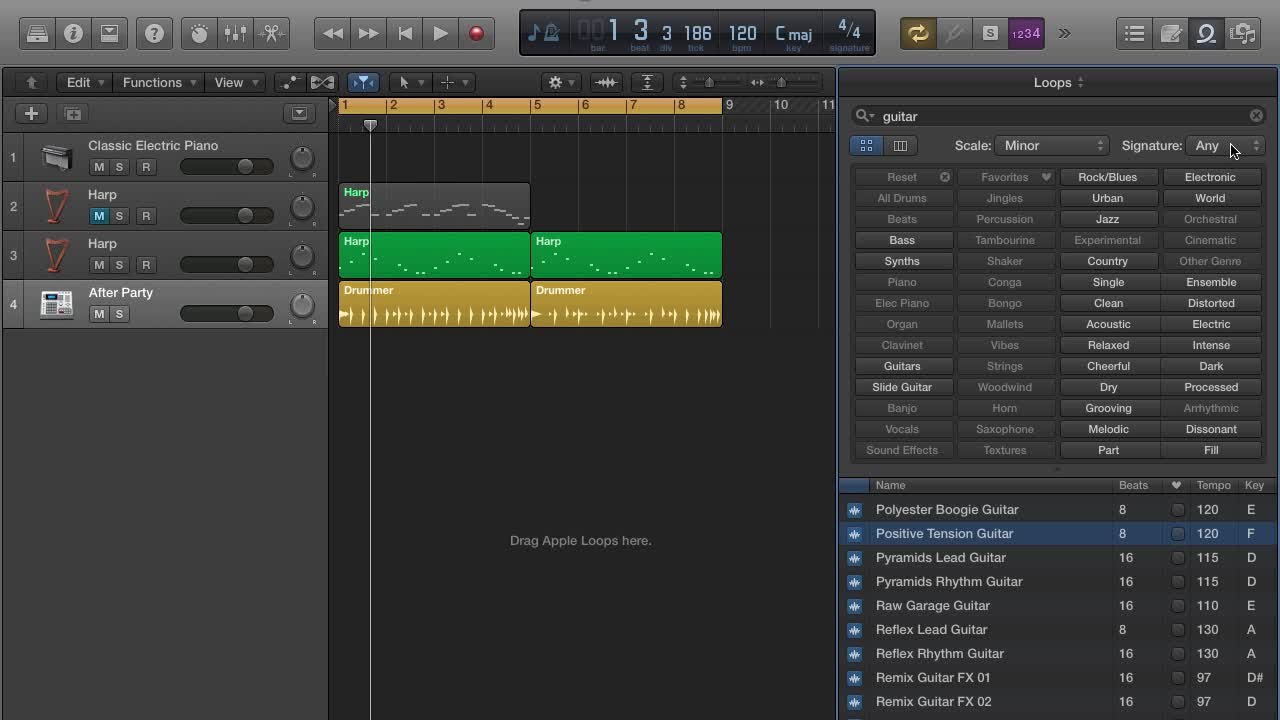Screen dimensions: 1280x720
Task: Select the Bass loop category button
Action: point(902,240)
